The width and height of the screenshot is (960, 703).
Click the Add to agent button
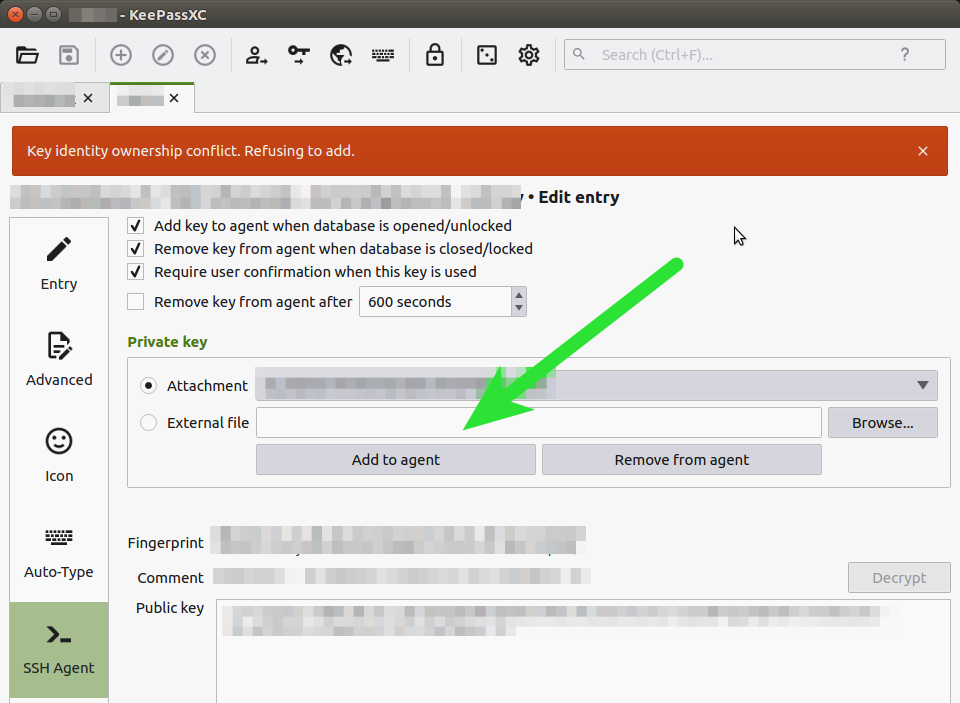(x=395, y=458)
